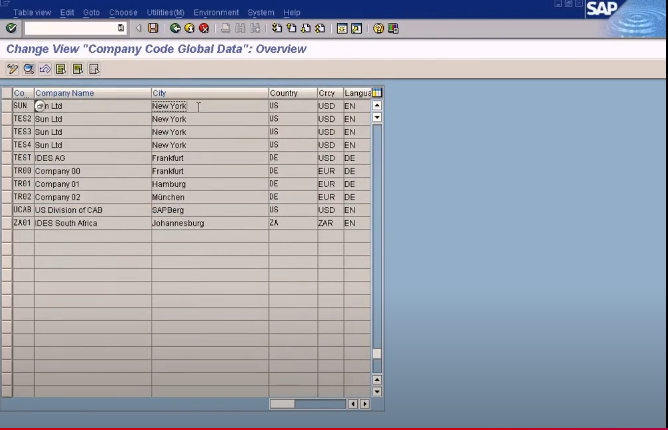Open table settings icon beside Language column
Viewport: 668px width, 430px height.
[377, 92]
